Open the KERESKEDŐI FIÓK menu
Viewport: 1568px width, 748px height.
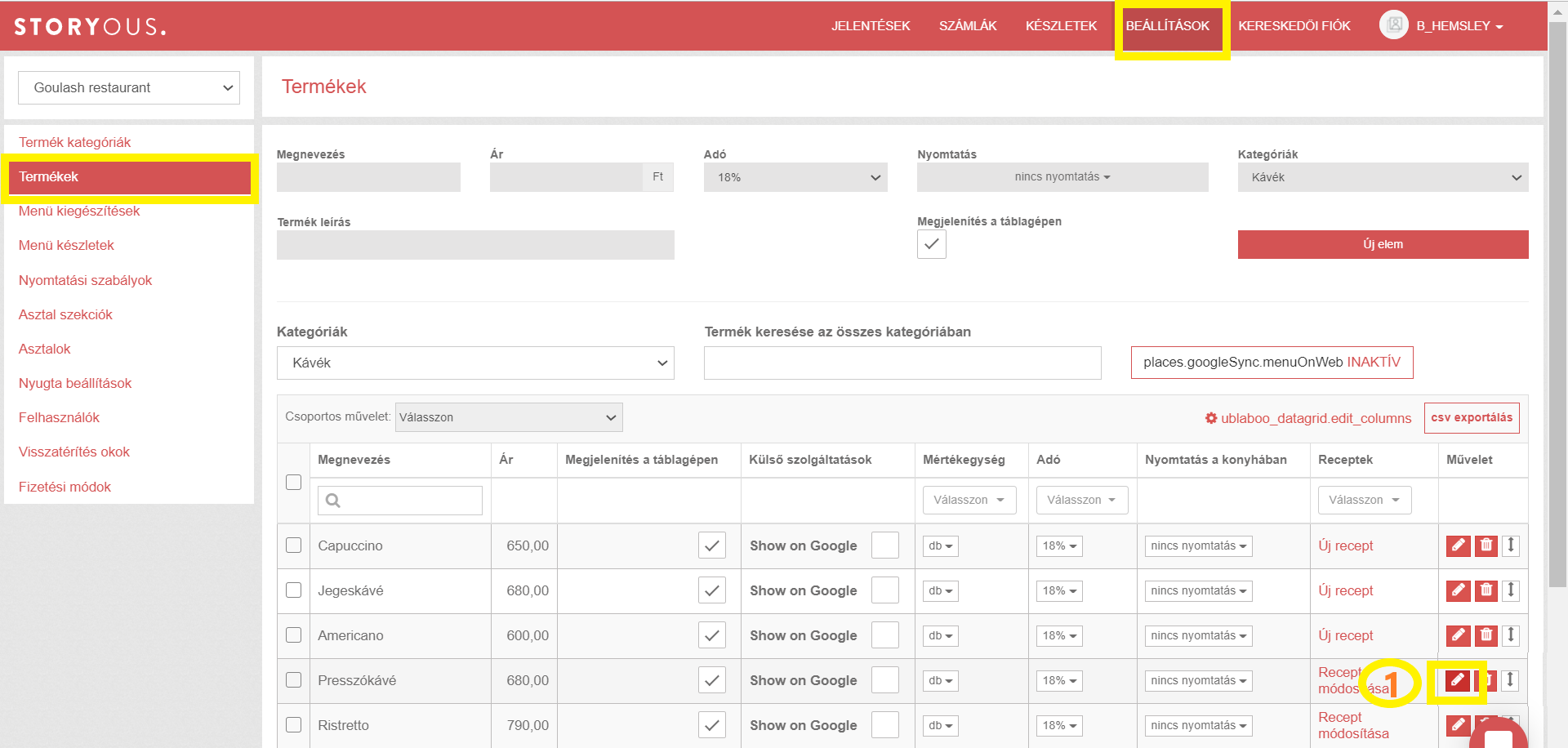tap(1294, 25)
